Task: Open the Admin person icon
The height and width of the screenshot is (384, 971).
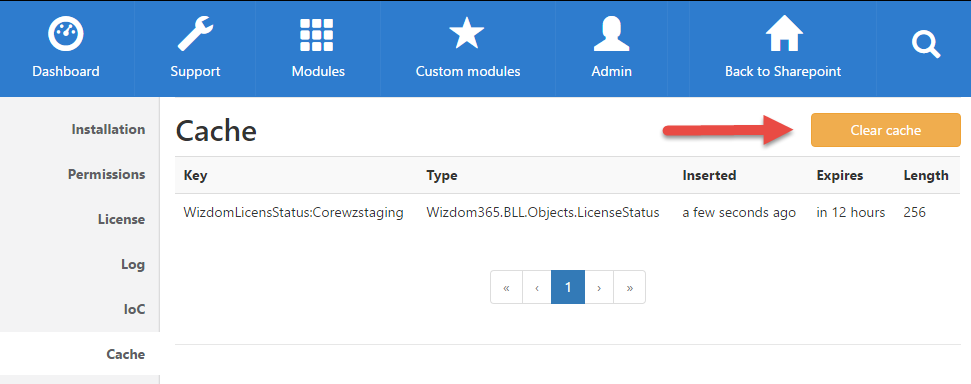Action: [x=611, y=34]
